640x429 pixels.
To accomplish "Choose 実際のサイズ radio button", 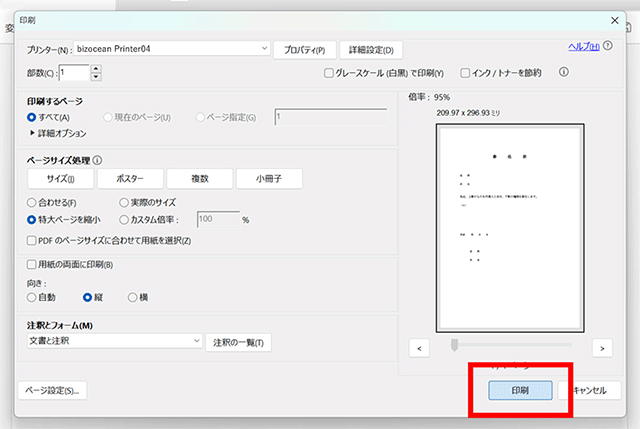I will tap(124, 202).
